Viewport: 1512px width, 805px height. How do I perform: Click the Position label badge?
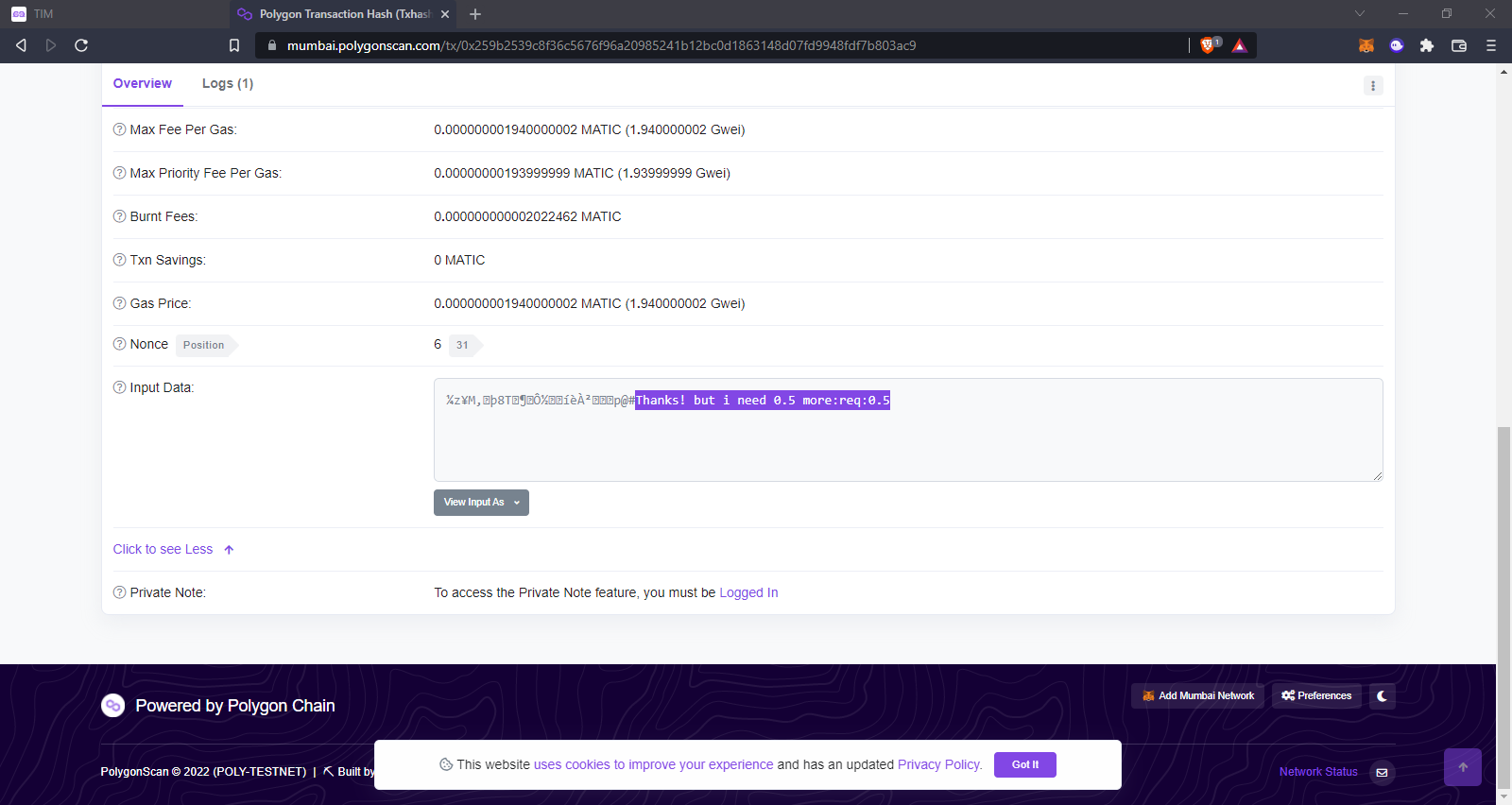204,345
